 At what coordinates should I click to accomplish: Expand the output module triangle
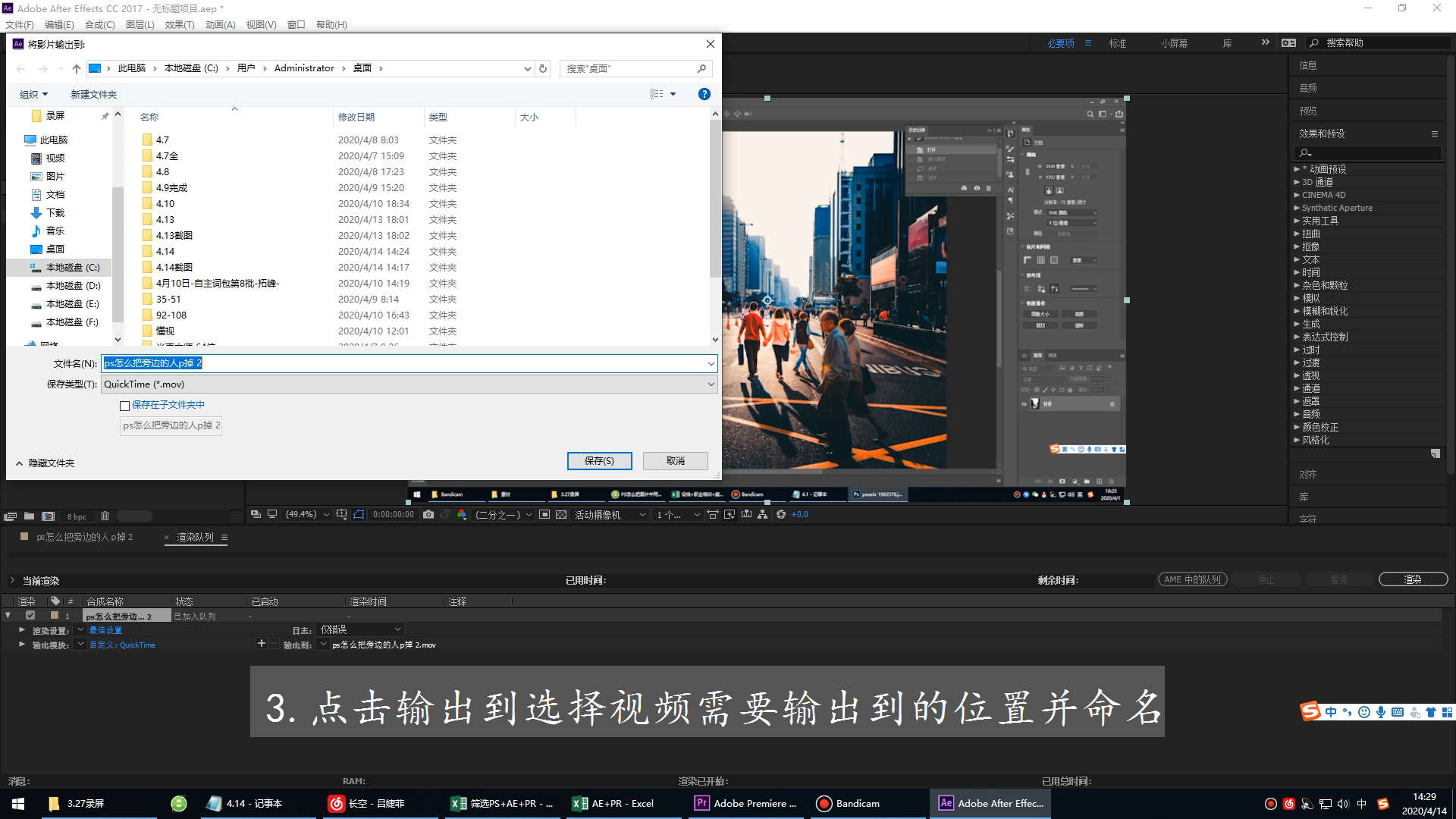(x=21, y=644)
